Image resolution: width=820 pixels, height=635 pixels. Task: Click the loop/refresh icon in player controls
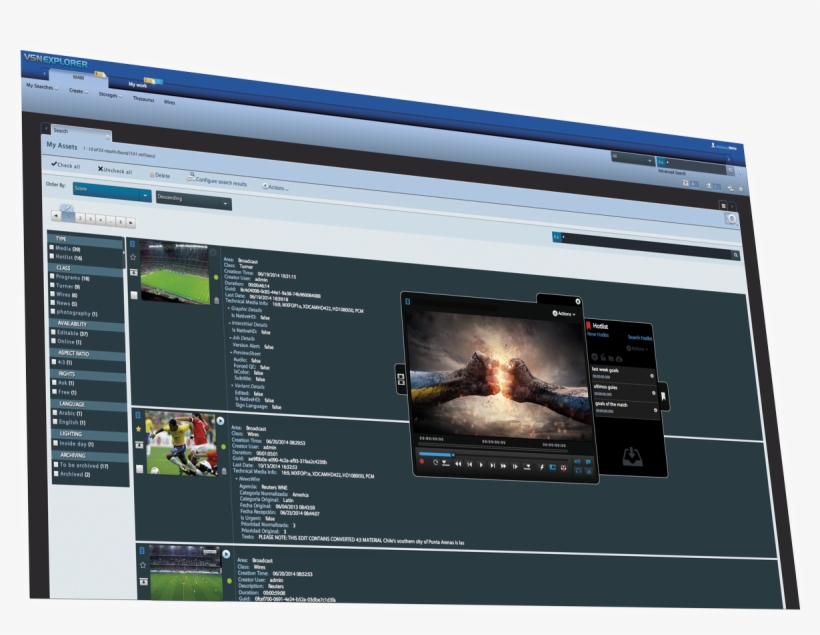pos(435,462)
